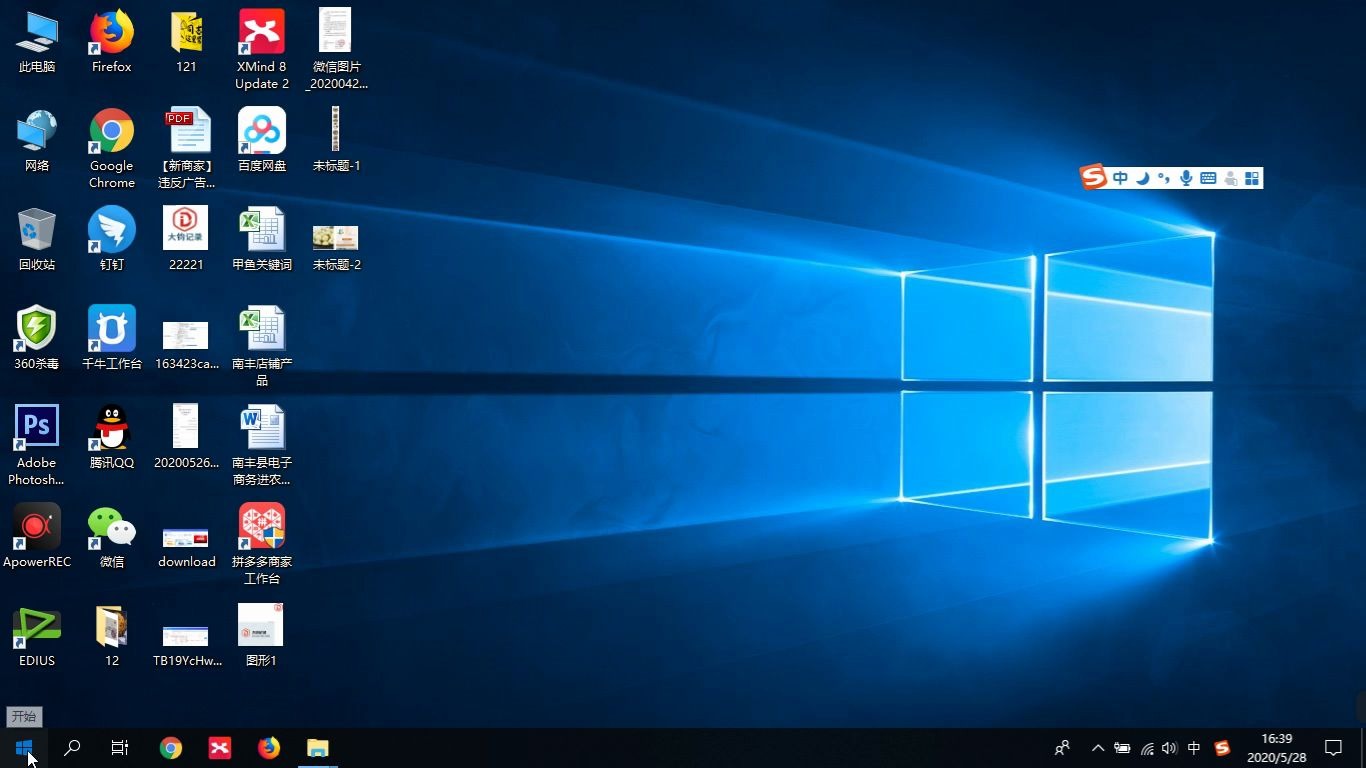Open the Windows Start menu
This screenshot has width=1366, height=768.
pos(24,748)
